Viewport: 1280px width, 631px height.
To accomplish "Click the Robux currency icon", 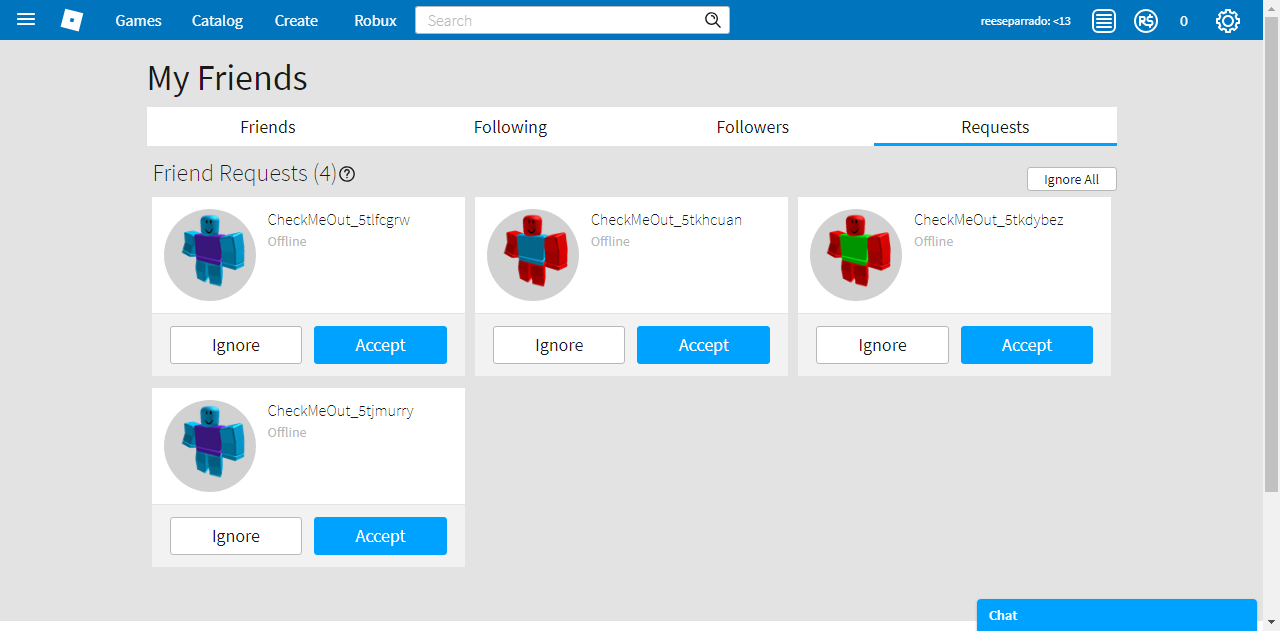I will point(1146,21).
